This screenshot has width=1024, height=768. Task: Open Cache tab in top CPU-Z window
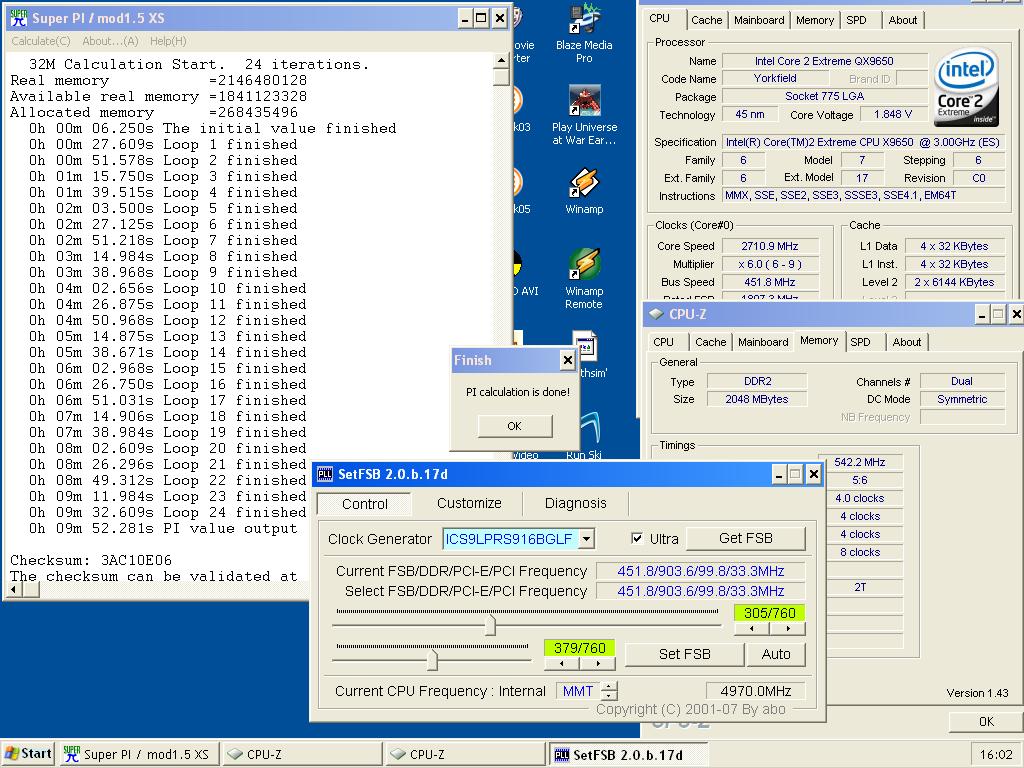(707, 20)
